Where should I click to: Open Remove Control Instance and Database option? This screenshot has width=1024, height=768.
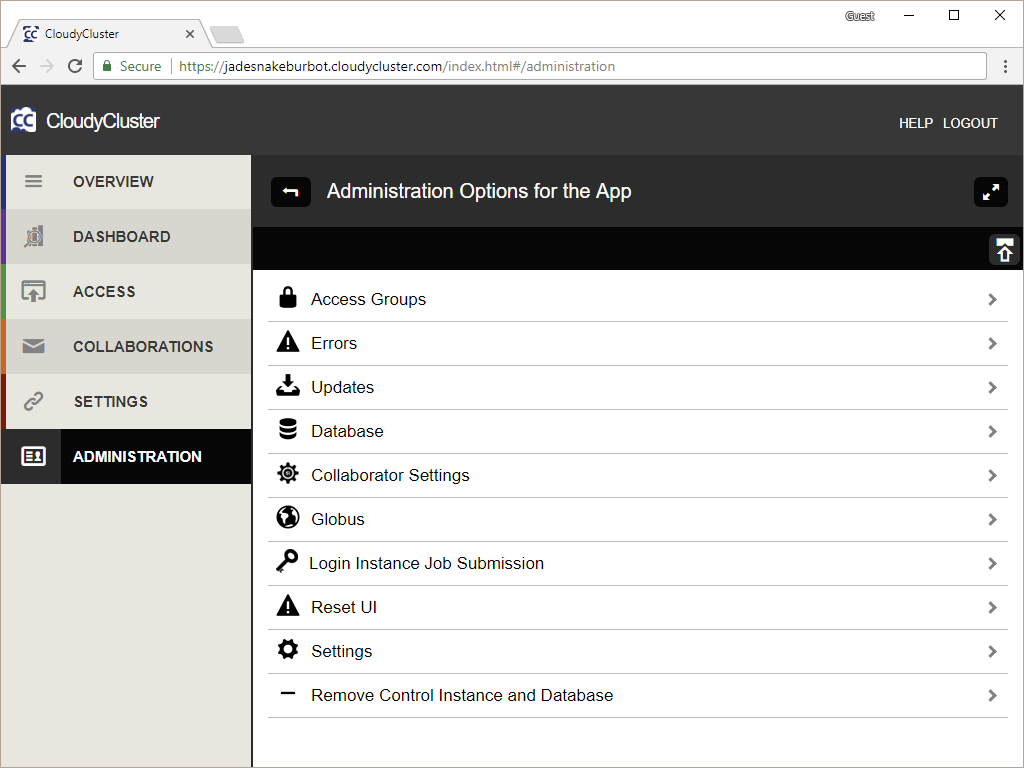click(x=637, y=696)
